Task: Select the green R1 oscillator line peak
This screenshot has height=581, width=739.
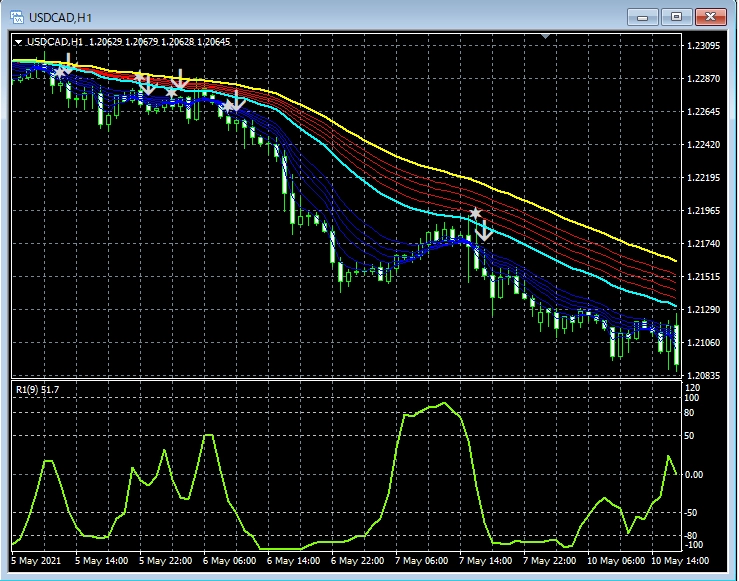Action: (443, 404)
